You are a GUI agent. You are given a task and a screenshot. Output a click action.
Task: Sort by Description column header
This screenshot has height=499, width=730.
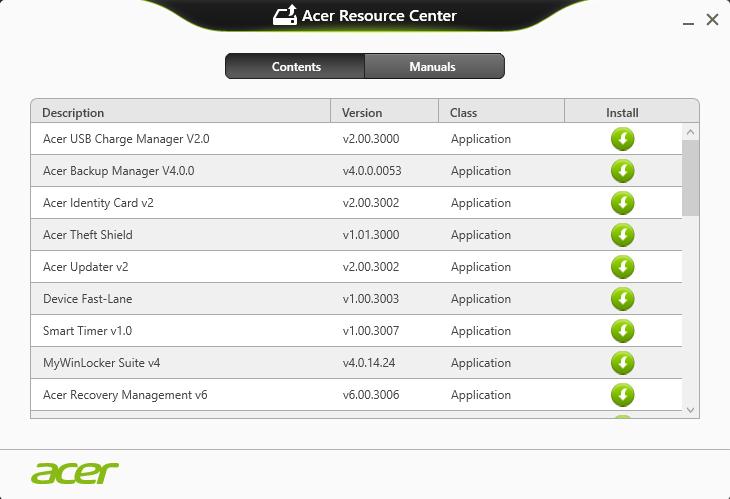tap(181, 112)
